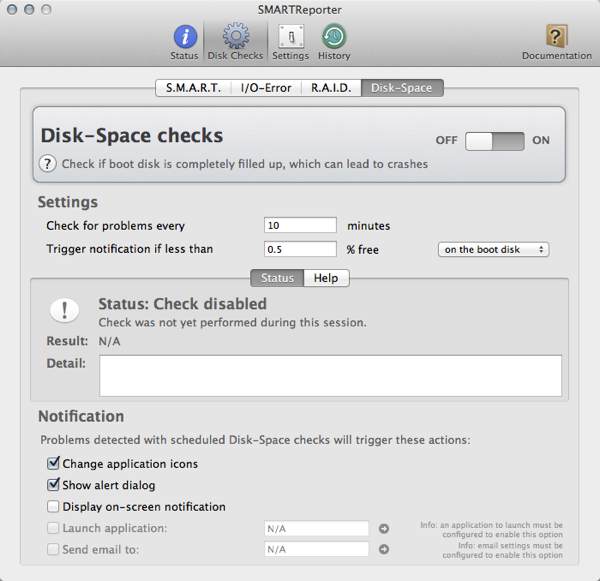Click the ON label next to switch
600x581 pixels.
(541, 140)
